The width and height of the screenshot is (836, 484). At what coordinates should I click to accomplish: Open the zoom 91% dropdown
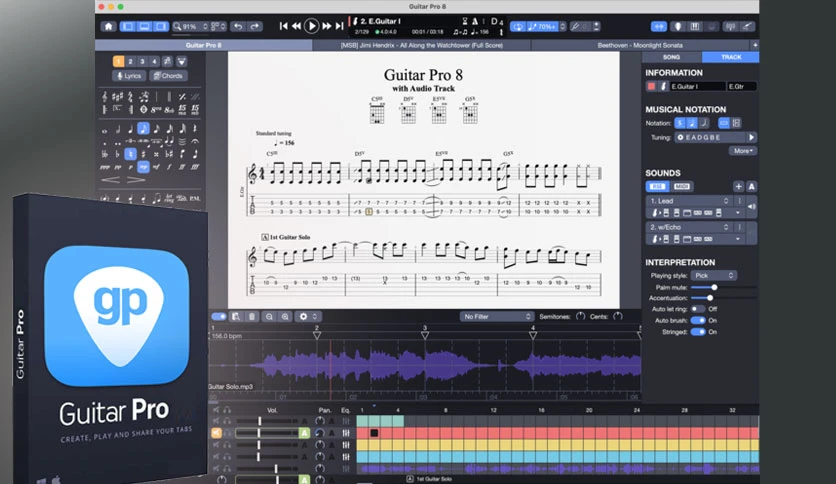[x=190, y=26]
